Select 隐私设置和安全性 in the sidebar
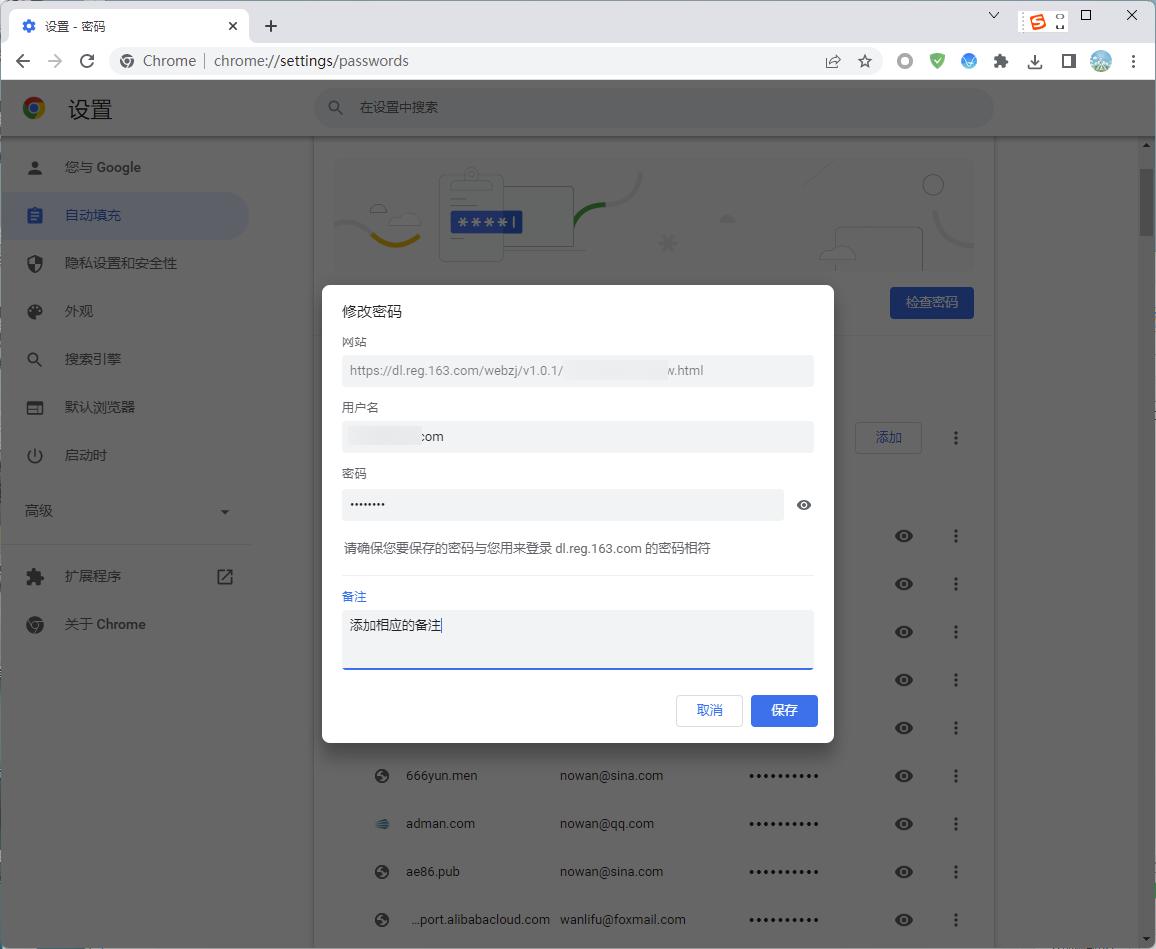1156x949 pixels. point(121,263)
